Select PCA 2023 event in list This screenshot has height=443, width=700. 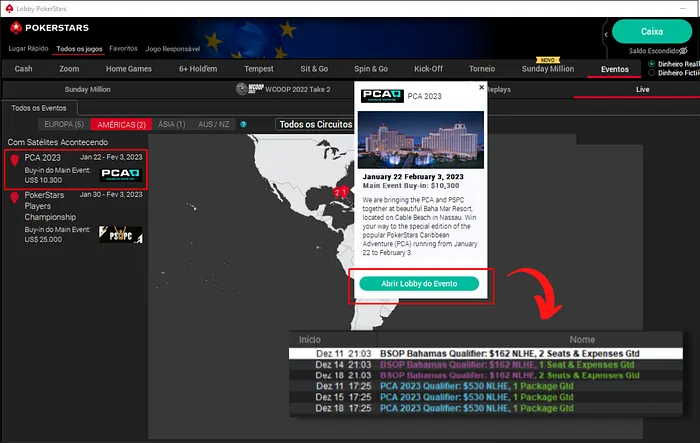76,169
